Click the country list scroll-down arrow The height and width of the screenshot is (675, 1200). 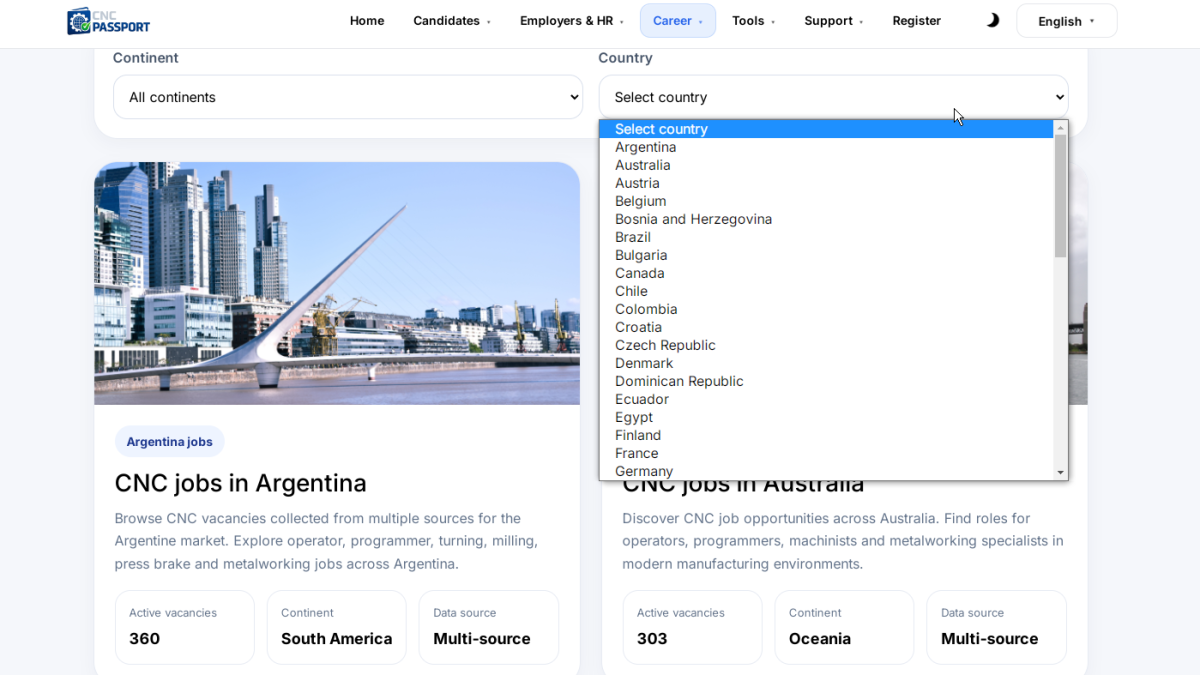click(1060, 472)
